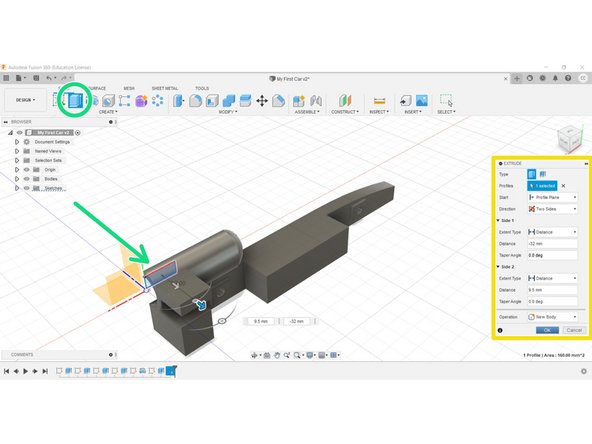Clear the Profiles selection with X
Screen dimensions: 592x444
coord(563,186)
